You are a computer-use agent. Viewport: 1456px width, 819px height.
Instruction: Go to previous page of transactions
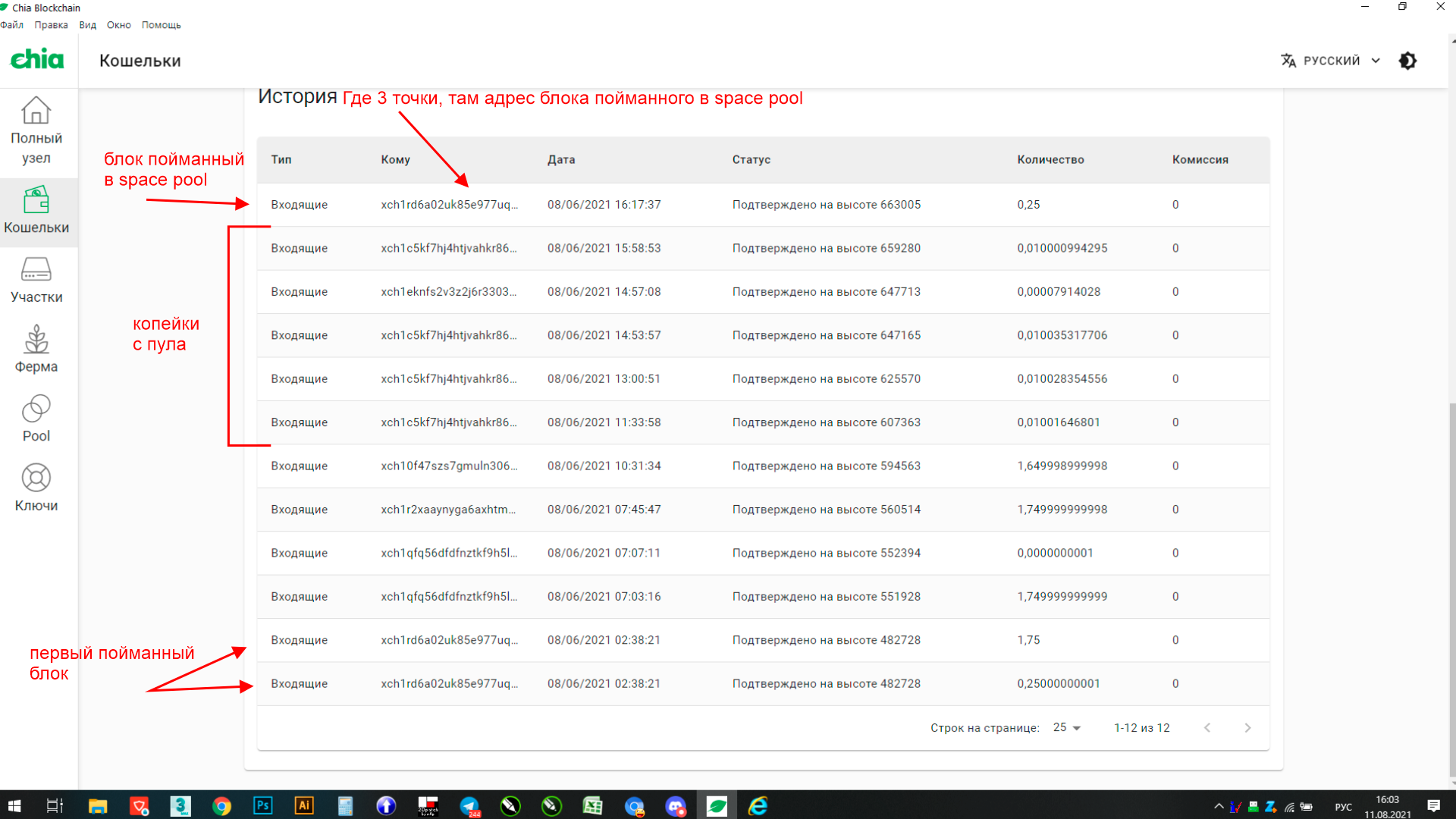coord(1207,727)
